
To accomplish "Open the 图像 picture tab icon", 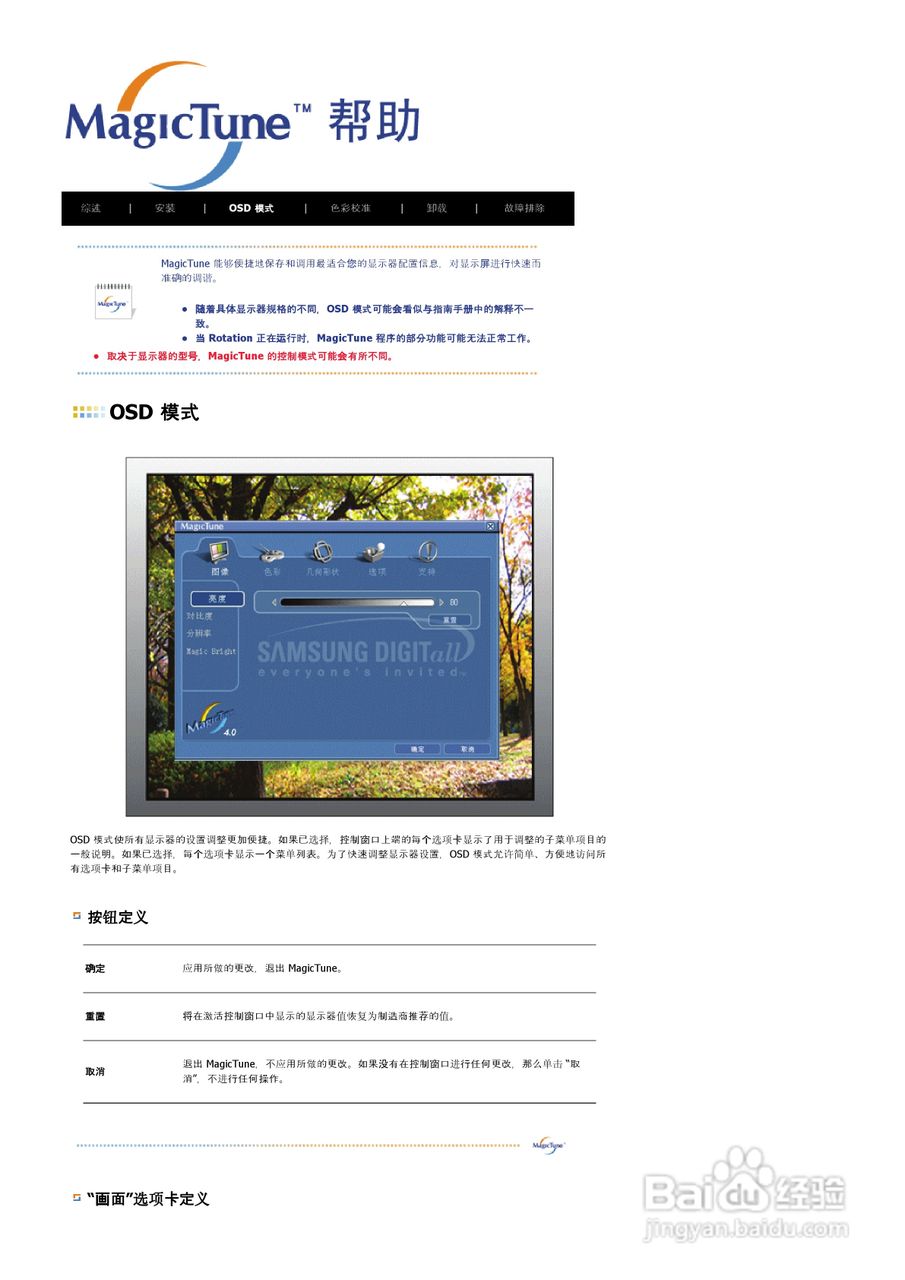I will [219, 552].
